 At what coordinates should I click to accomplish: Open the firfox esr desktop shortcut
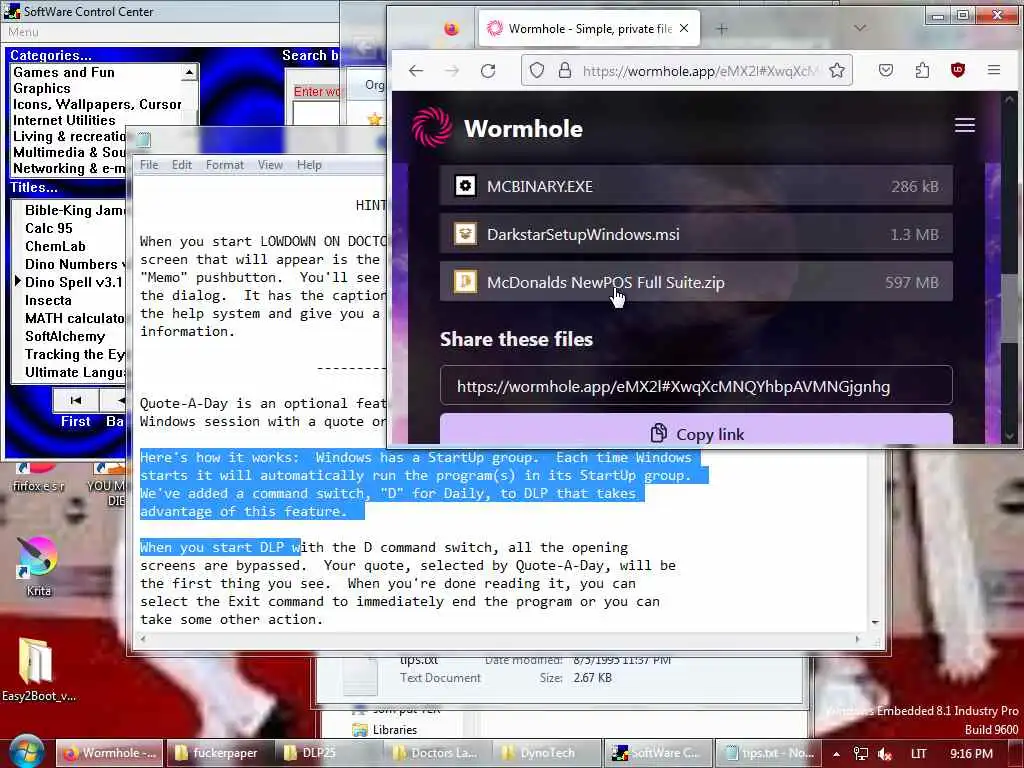(x=38, y=475)
